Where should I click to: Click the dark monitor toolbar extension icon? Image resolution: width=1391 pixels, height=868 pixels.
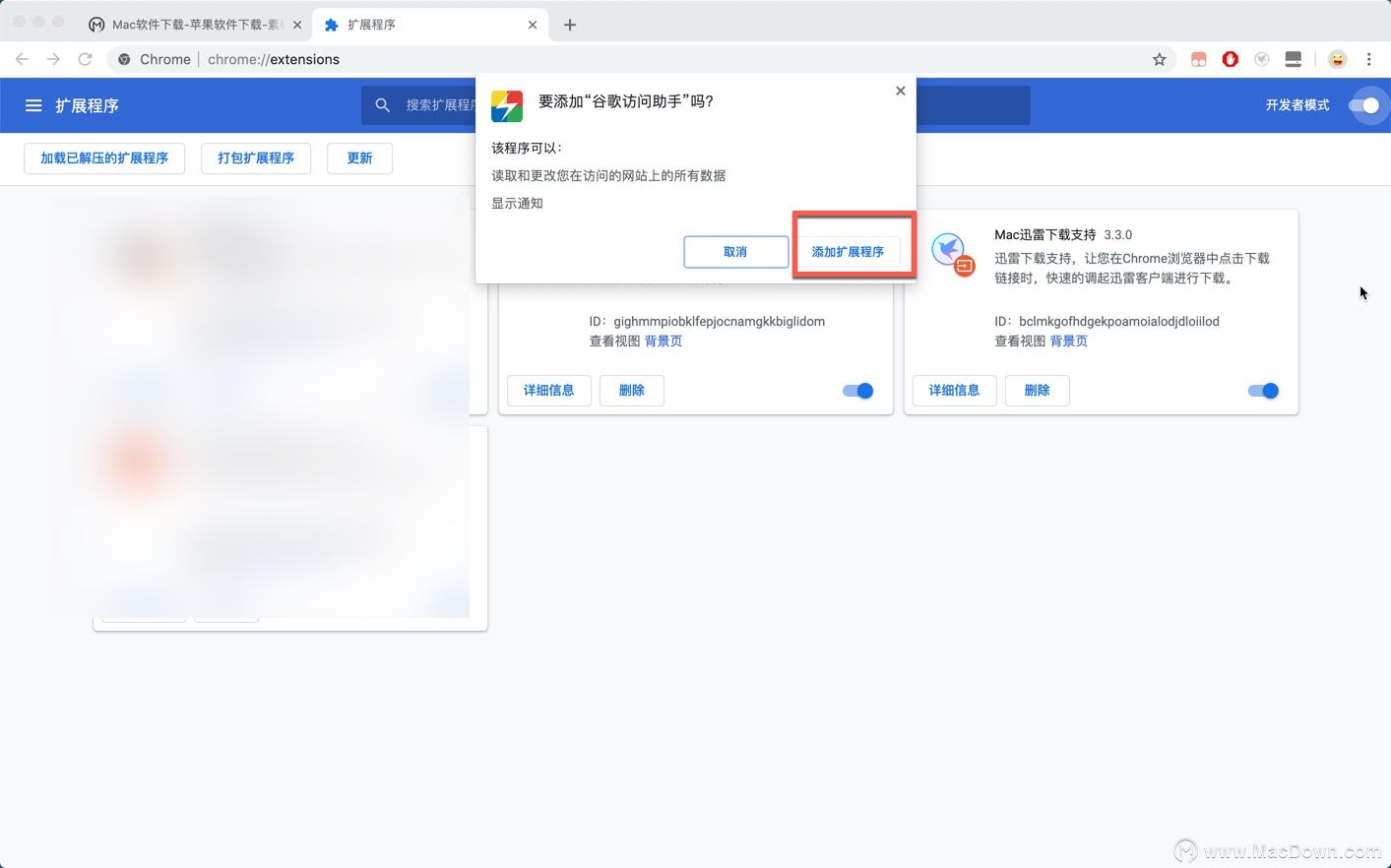pos(1294,59)
